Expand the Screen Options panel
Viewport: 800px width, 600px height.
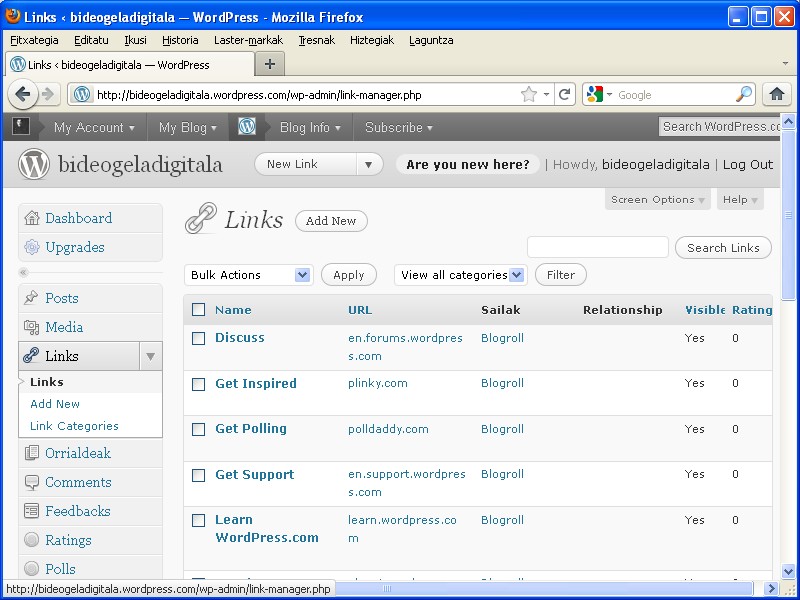658,199
